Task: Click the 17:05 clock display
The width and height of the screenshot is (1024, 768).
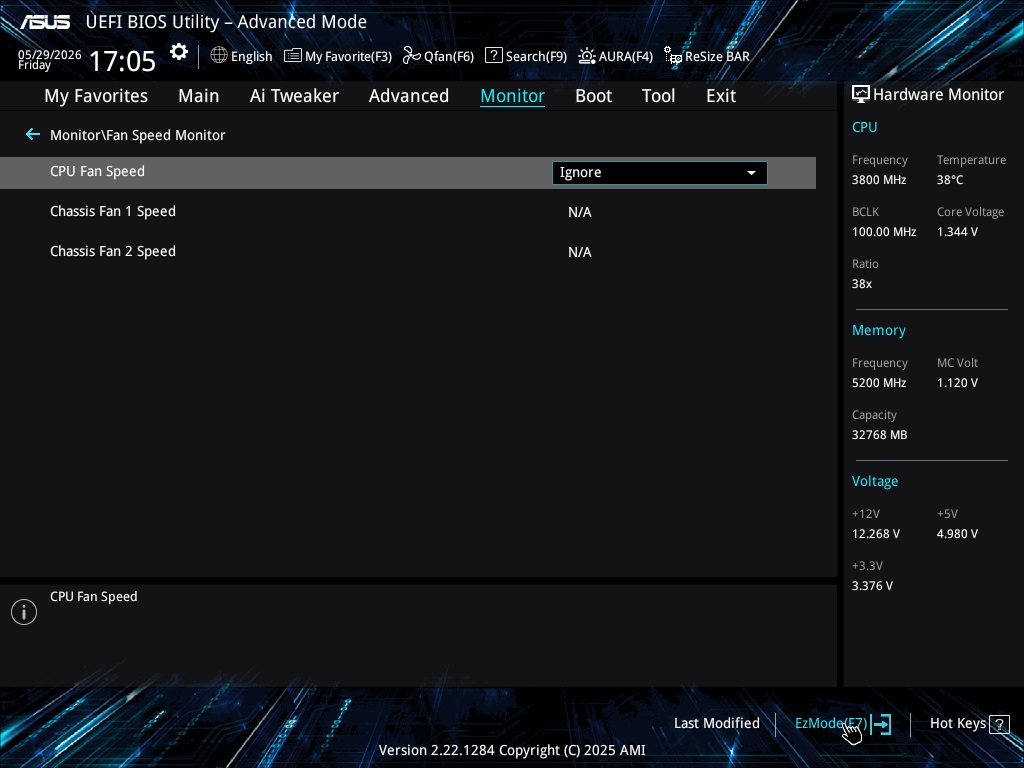Action: (x=122, y=61)
